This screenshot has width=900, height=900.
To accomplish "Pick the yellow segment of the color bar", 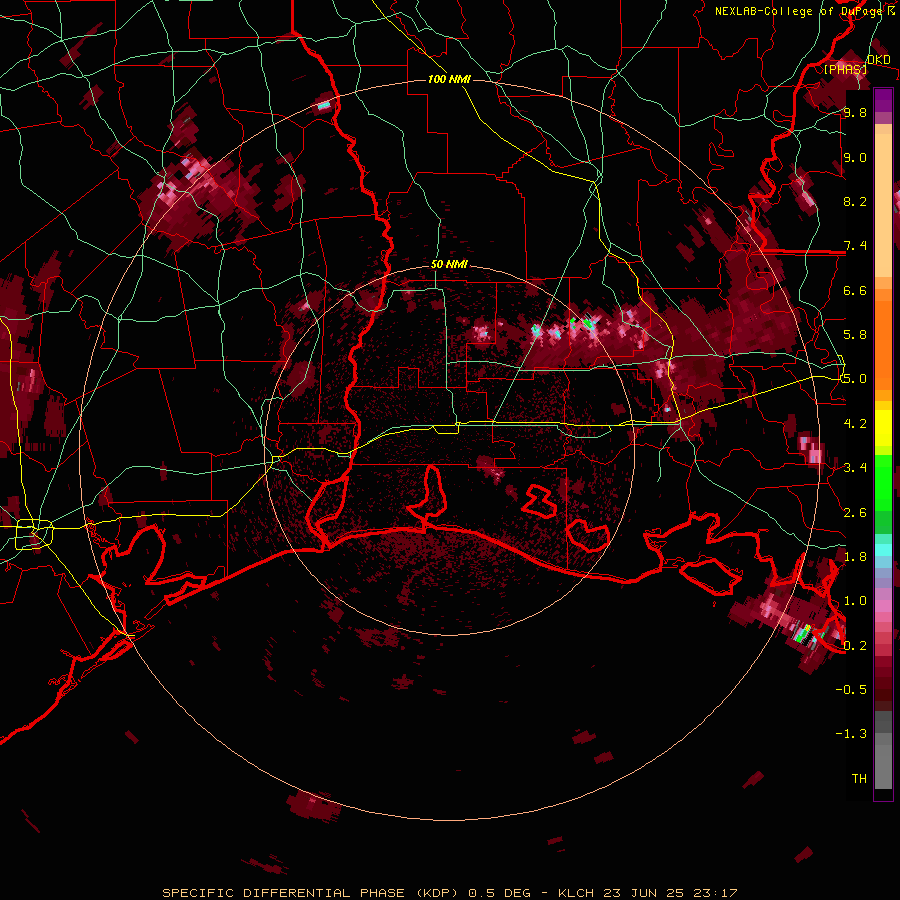I will 883,428.
